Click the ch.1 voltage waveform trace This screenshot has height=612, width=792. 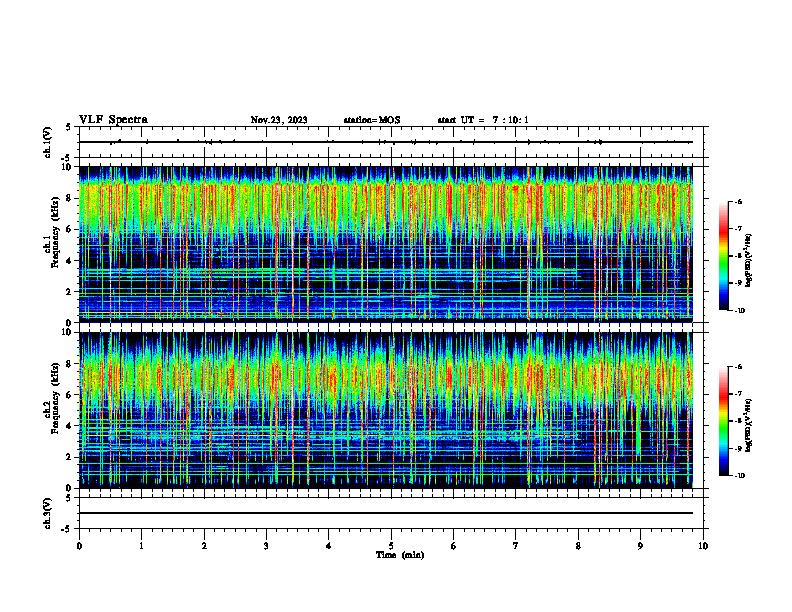point(385,142)
